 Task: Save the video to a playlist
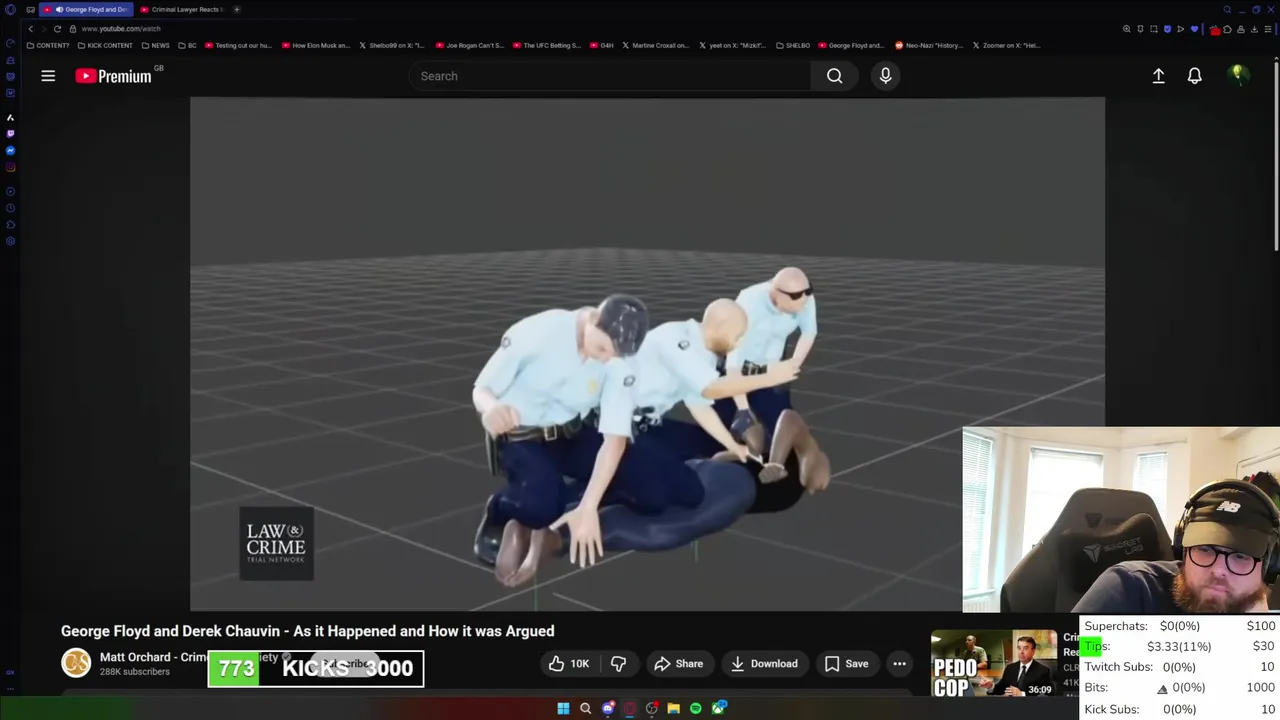point(846,664)
